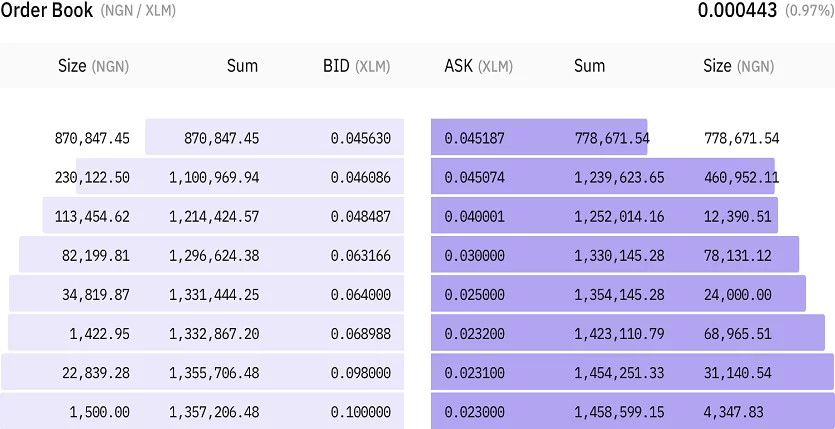This screenshot has height=429, width=835.
Task: Select the ask price 0.045187
Action: point(474,138)
